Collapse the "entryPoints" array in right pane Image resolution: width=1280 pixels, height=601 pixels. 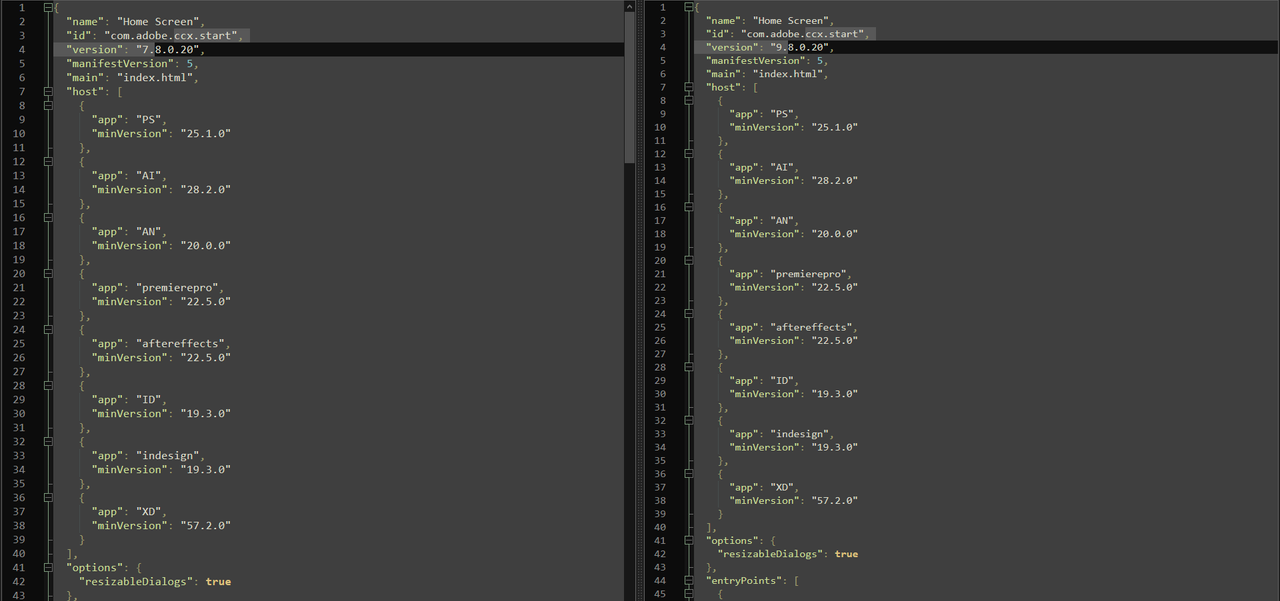(x=687, y=581)
